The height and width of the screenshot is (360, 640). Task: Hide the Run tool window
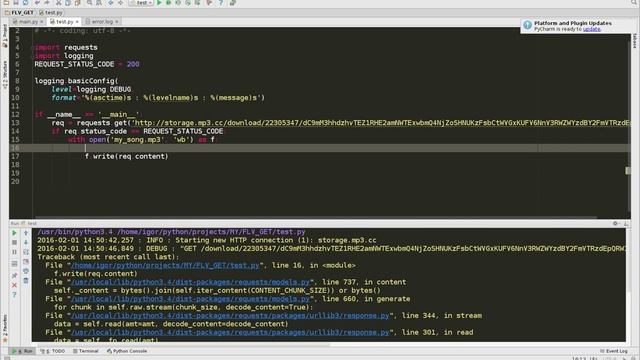(626, 223)
